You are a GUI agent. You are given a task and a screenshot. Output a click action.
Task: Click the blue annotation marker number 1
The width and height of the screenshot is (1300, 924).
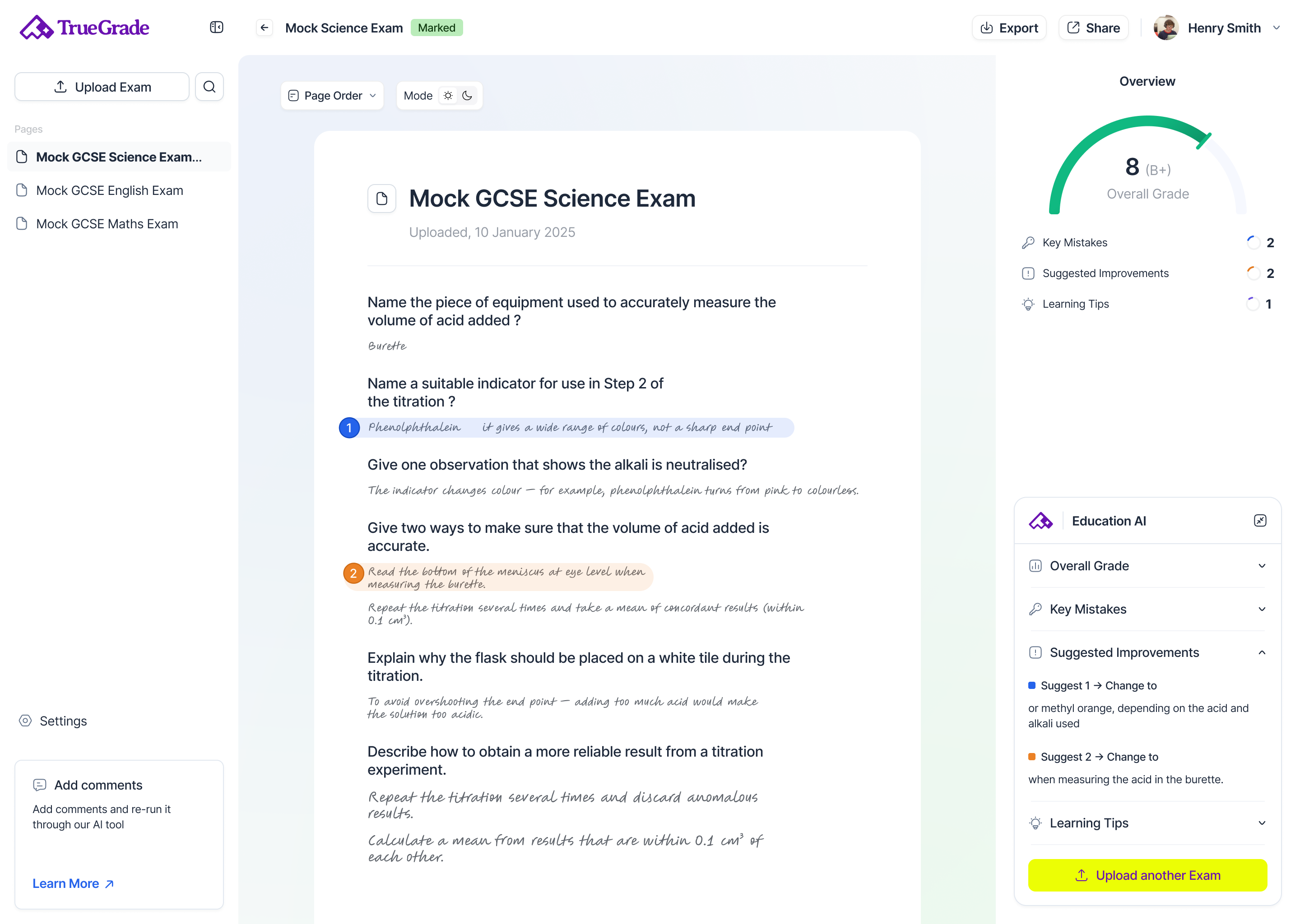click(x=349, y=428)
